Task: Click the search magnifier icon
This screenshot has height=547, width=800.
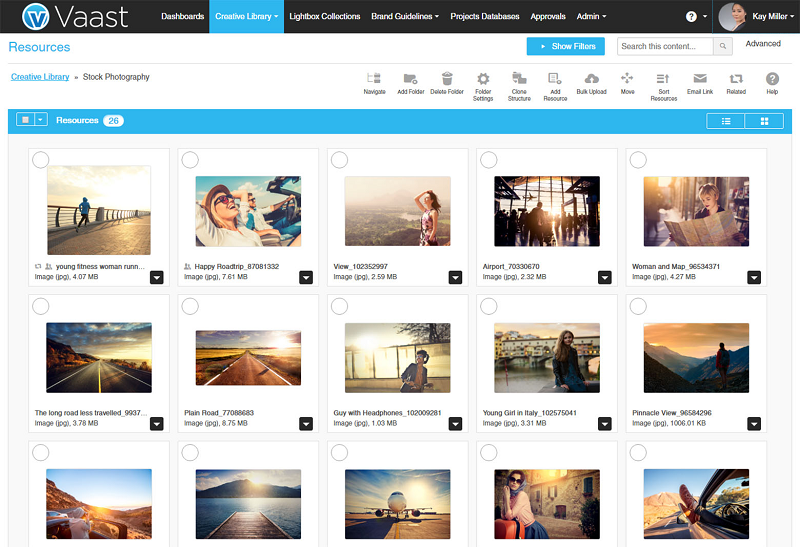Action: click(723, 46)
